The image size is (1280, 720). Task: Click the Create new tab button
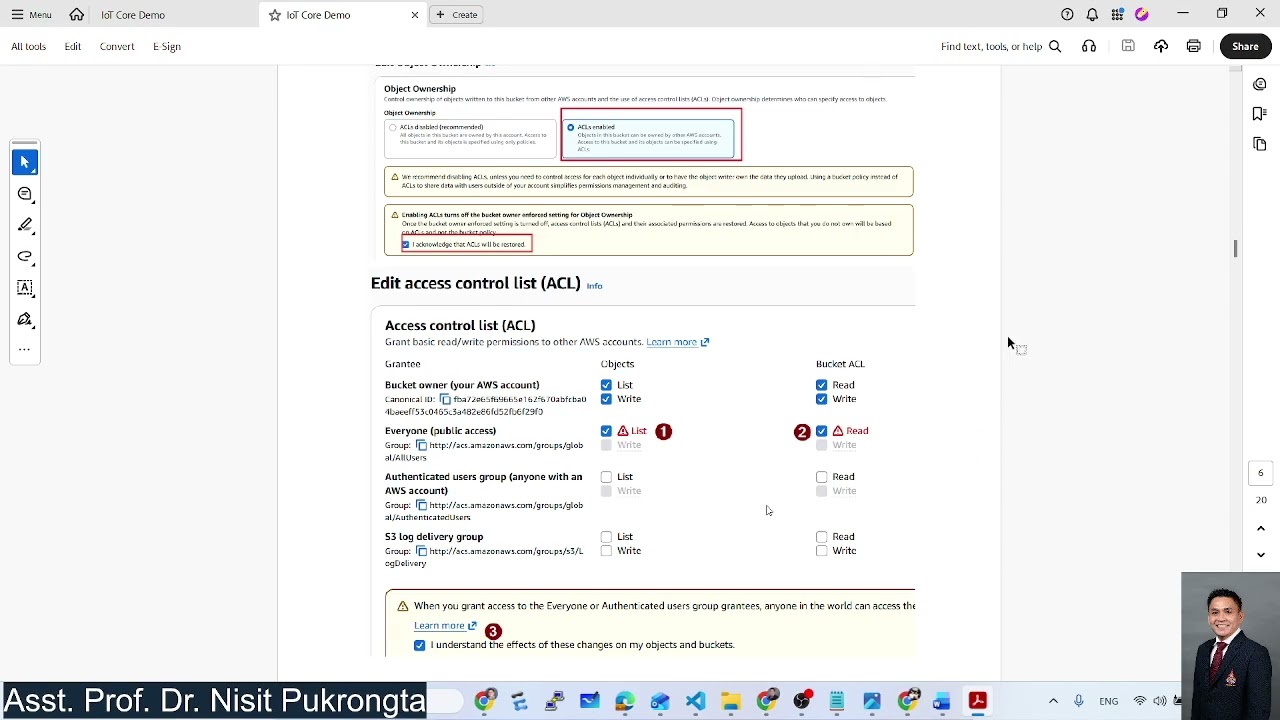[x=457, y=15]
